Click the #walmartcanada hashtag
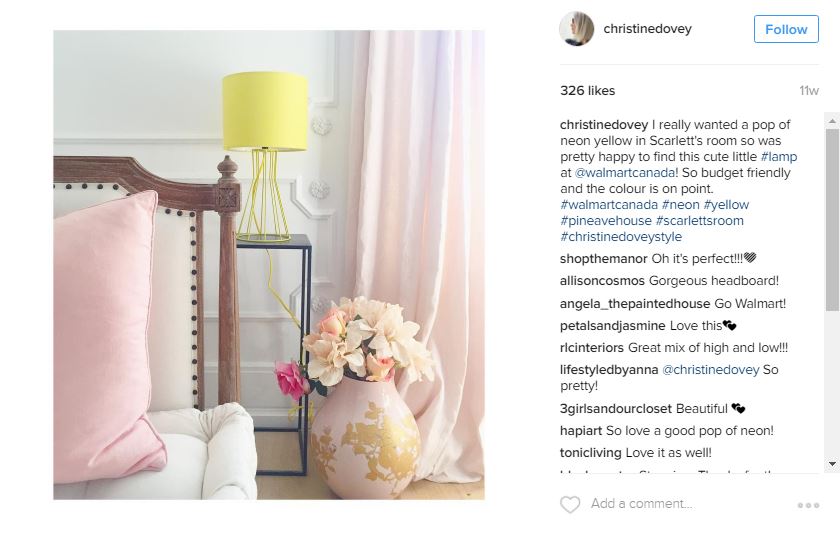The width and height of the screenshot is (840, 533). point(609,205)
